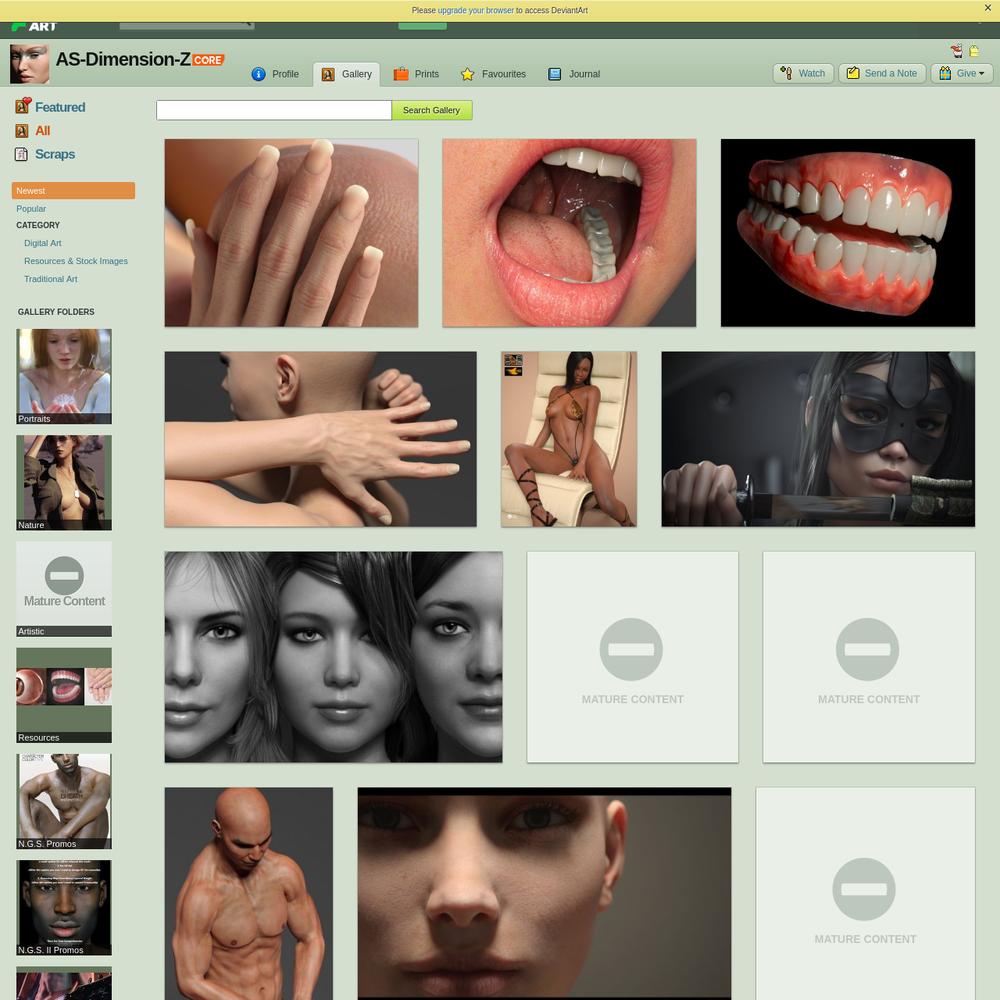Open Mature Content tile beside the three-faces image

tap(633, 657)
